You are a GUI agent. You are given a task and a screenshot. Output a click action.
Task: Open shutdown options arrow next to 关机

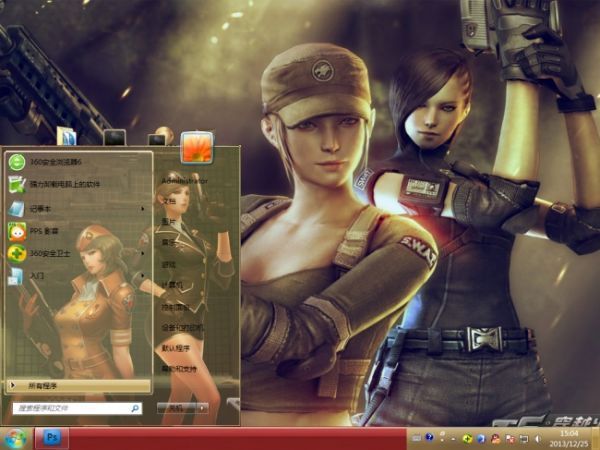click(202, 408)
